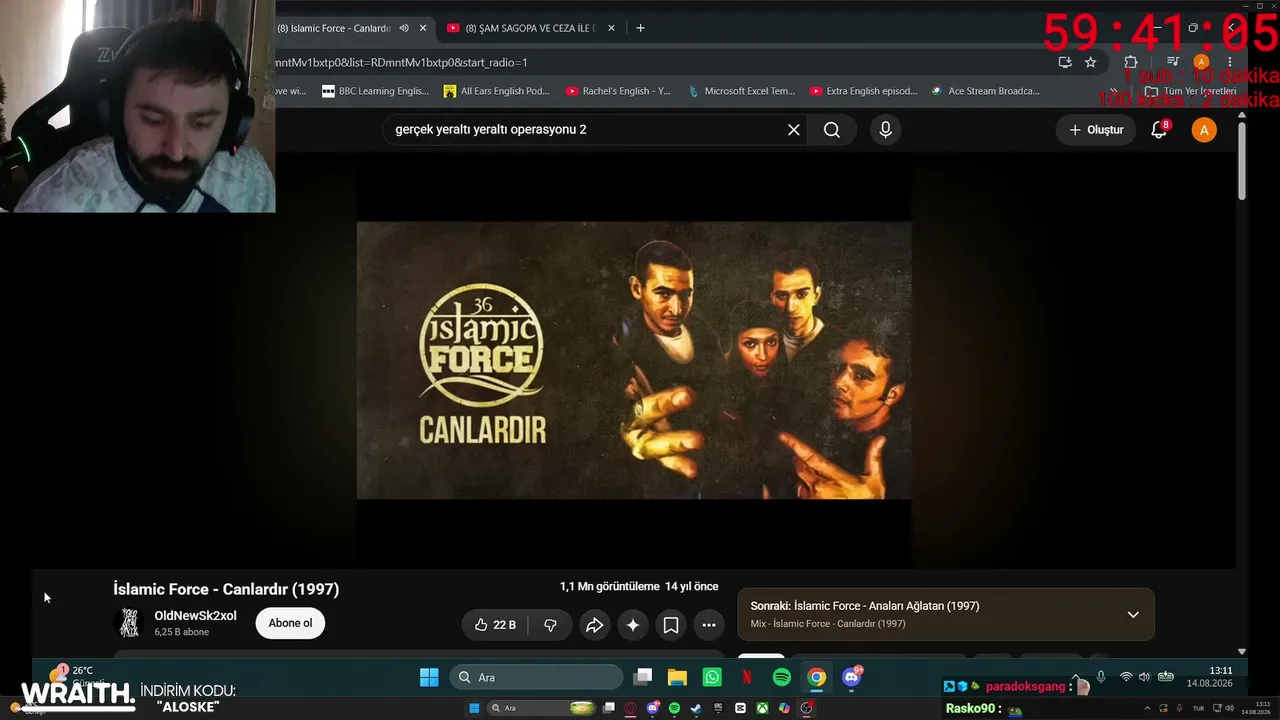Viewport: 1280px width, 720px height.
Task: Open the Ace Stream Broadcast bookmark
Action: (985, 91)
